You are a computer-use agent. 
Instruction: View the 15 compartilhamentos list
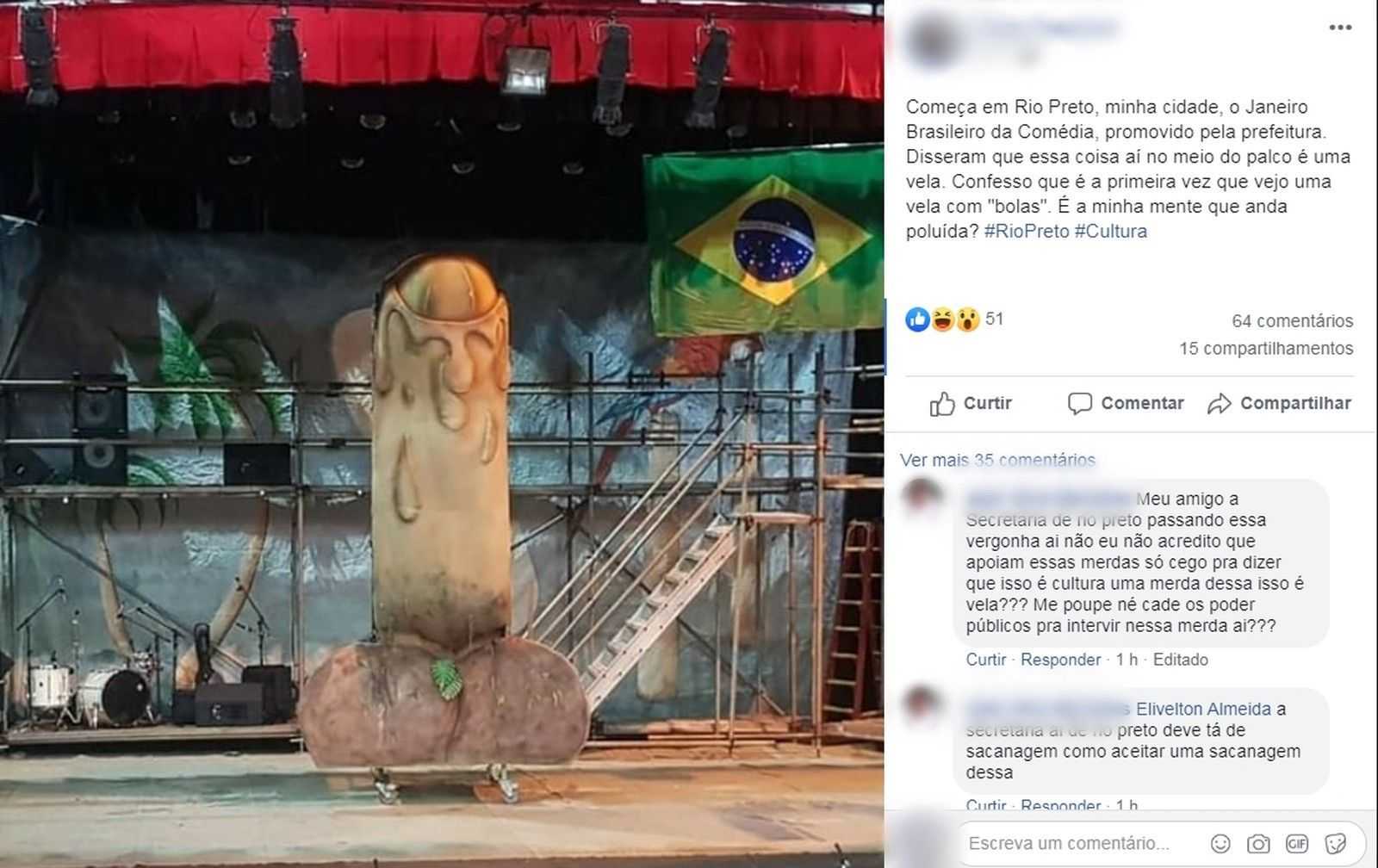pyautogui.click(x=1266, y=348)
